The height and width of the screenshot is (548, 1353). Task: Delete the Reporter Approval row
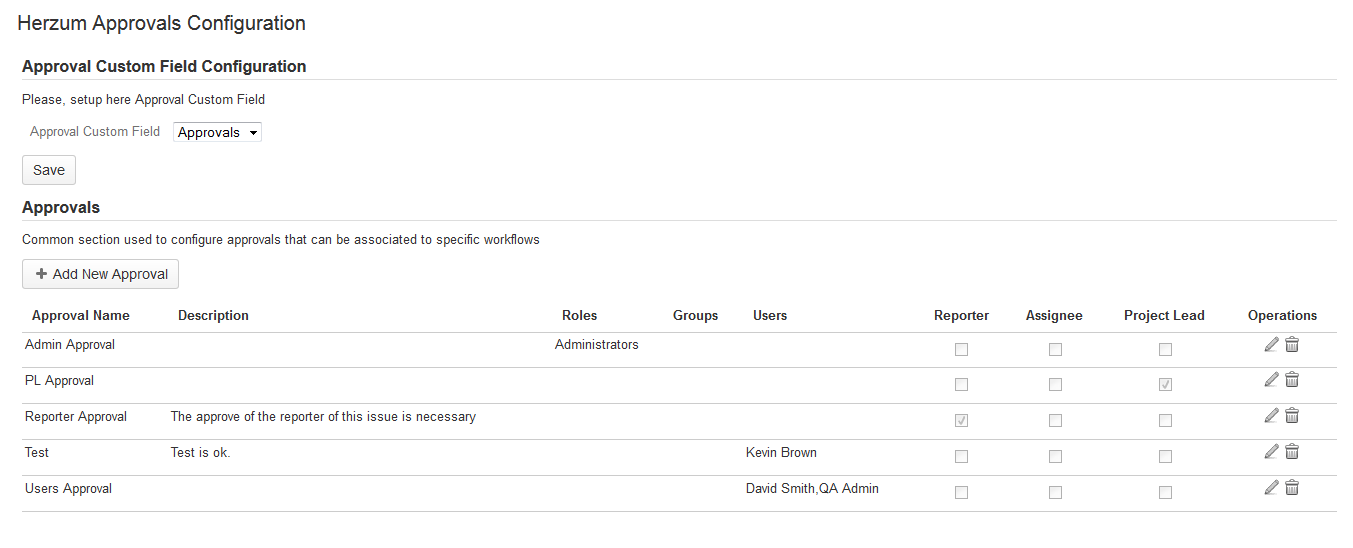coord(1292,416)
